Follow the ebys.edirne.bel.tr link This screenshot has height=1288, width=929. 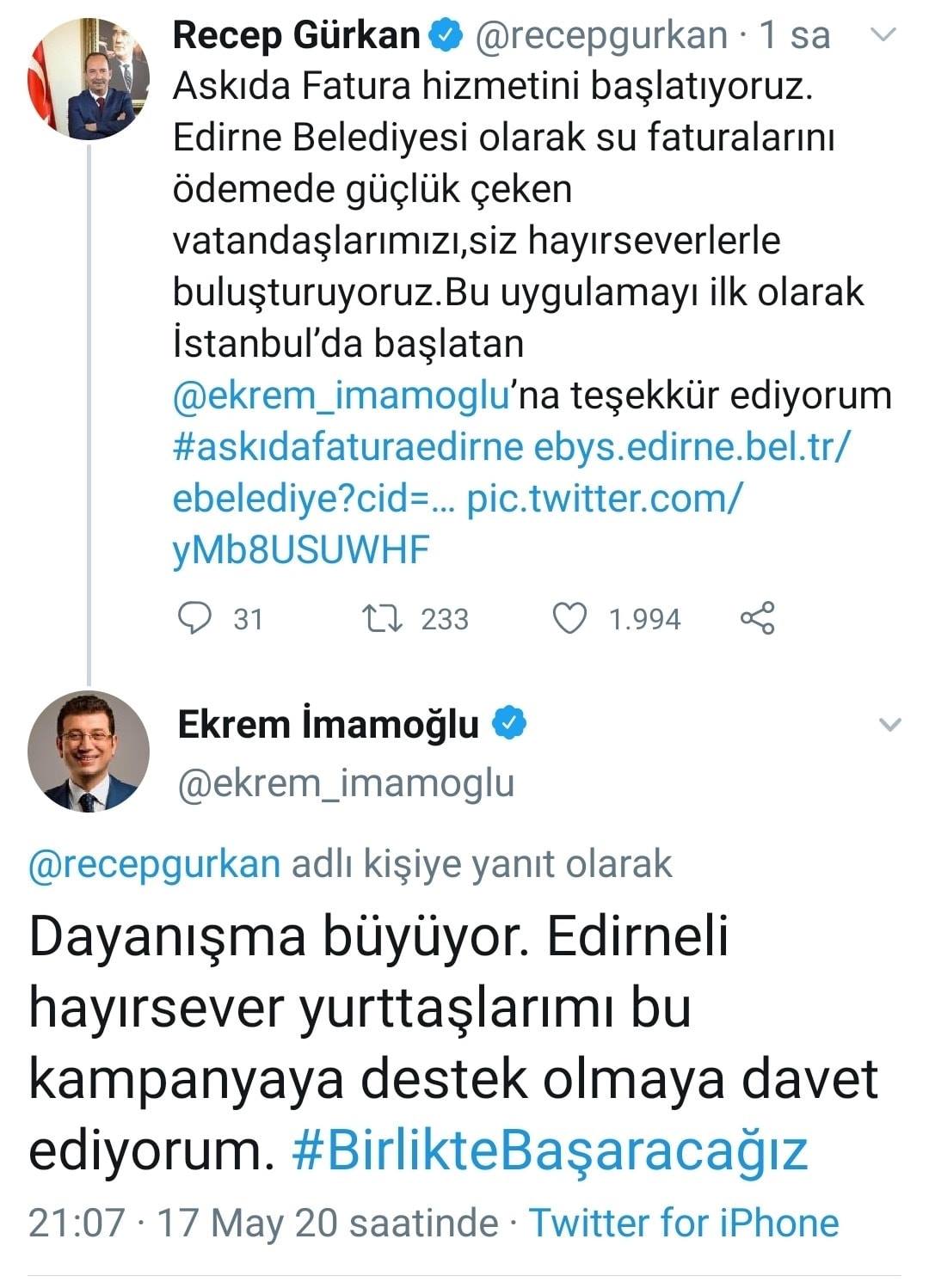[692, 447]
